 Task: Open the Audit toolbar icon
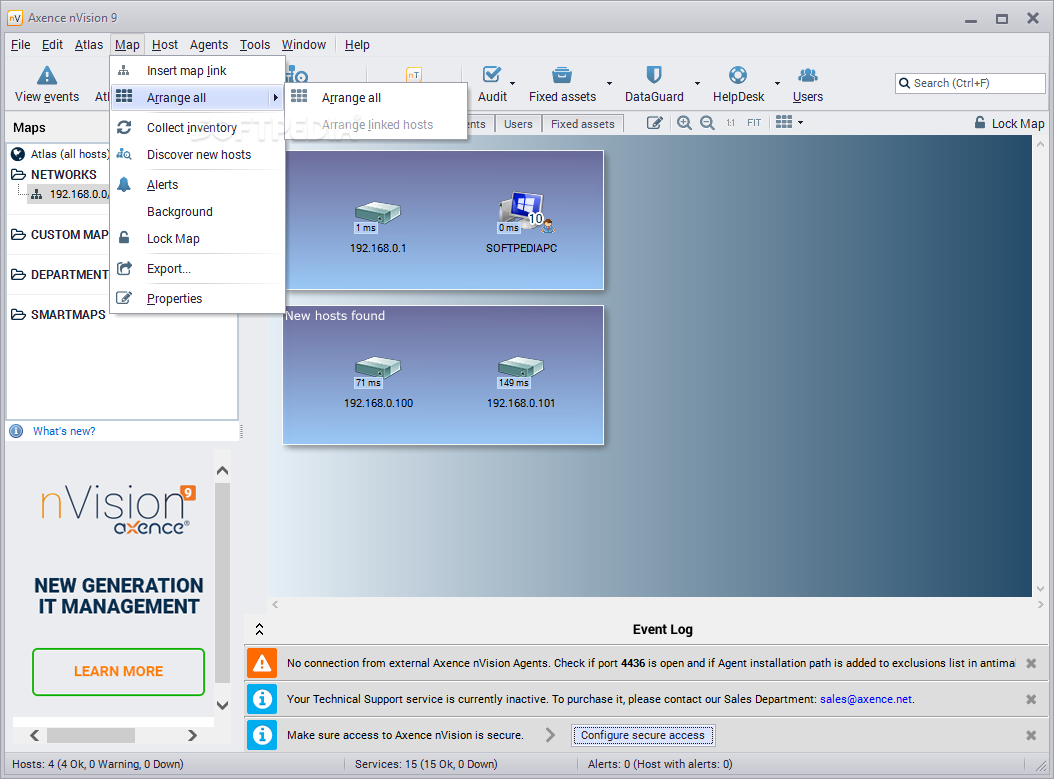(492, 75)
